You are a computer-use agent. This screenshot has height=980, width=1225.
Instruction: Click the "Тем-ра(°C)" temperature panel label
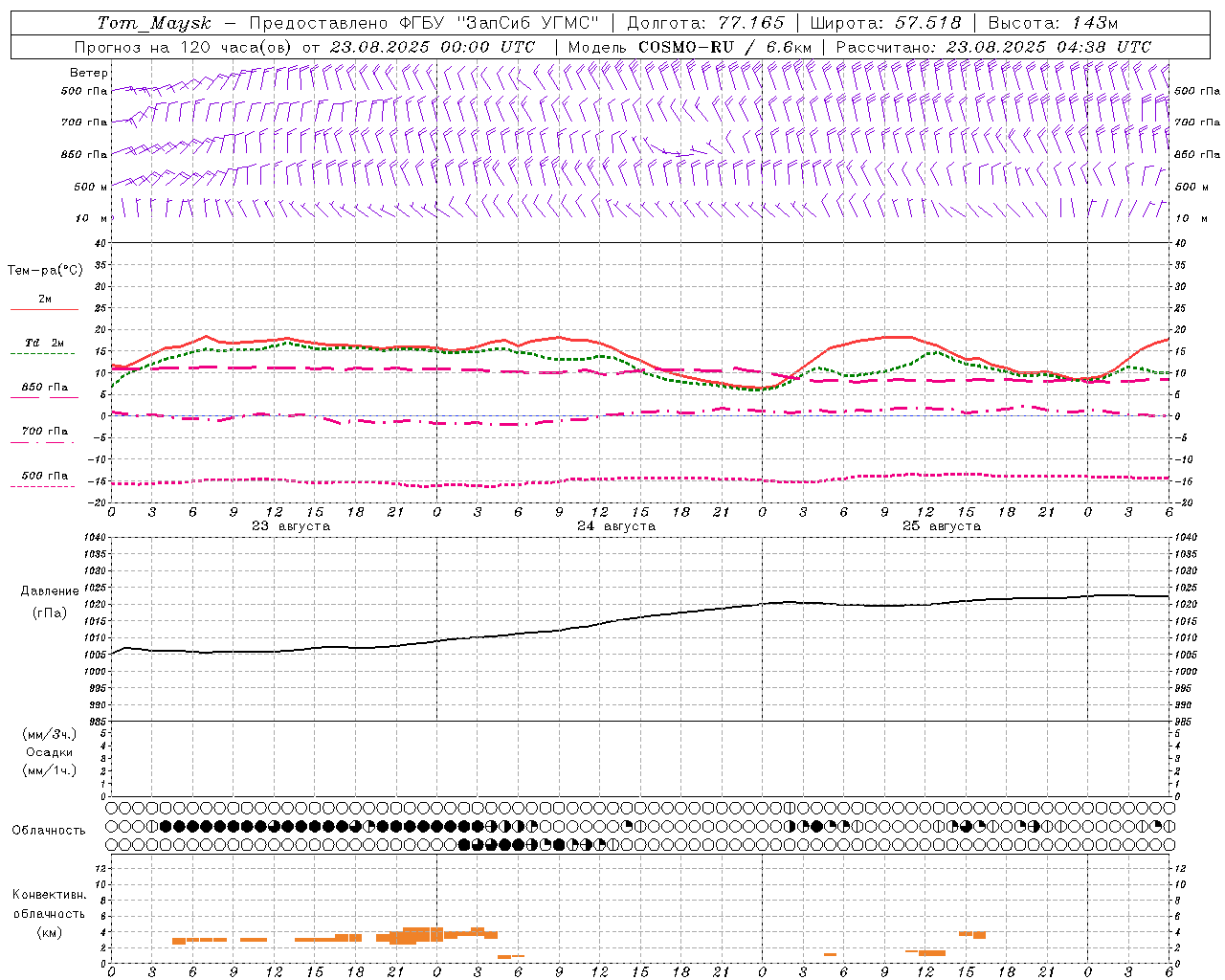(x=45, y=271)
